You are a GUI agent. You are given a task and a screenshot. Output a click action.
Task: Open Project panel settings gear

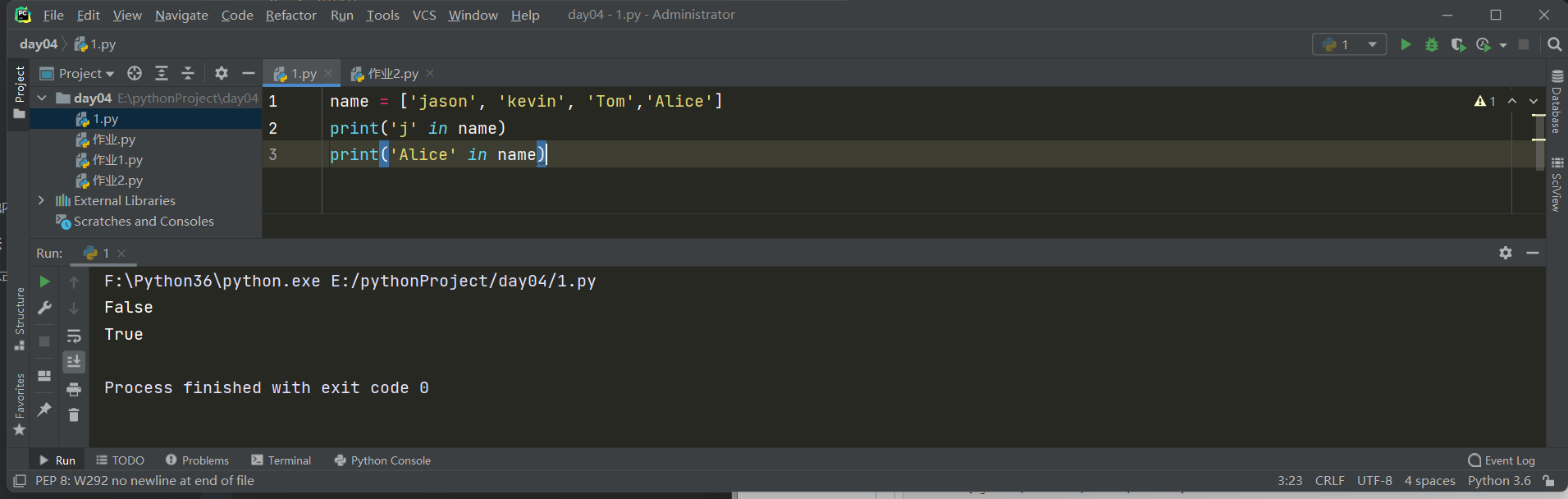click(221, 73)
